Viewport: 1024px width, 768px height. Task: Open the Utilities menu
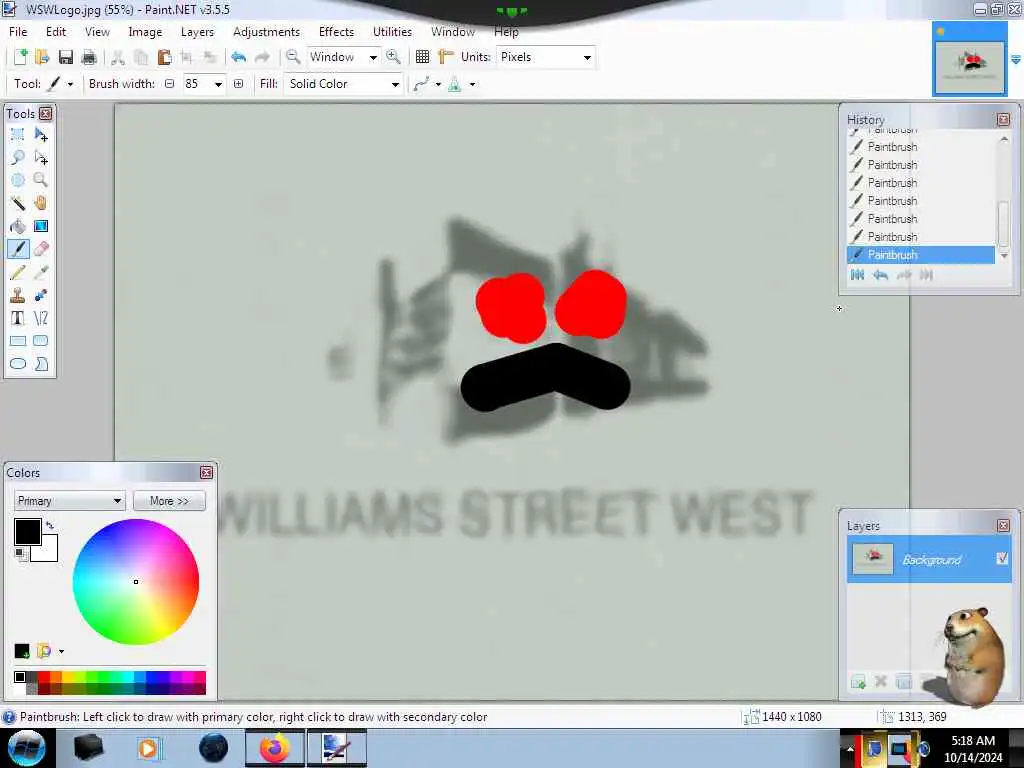click(392, 31)
